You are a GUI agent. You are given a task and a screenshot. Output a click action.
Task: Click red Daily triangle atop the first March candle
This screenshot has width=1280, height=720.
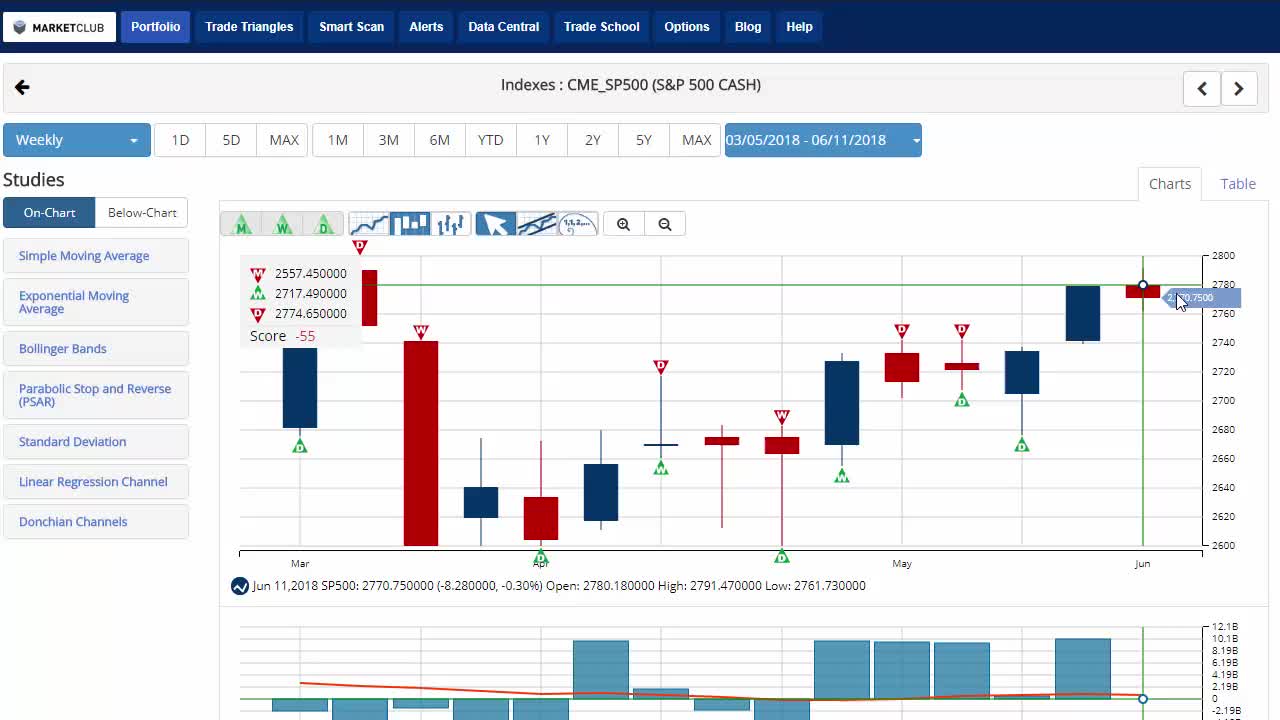360,246
